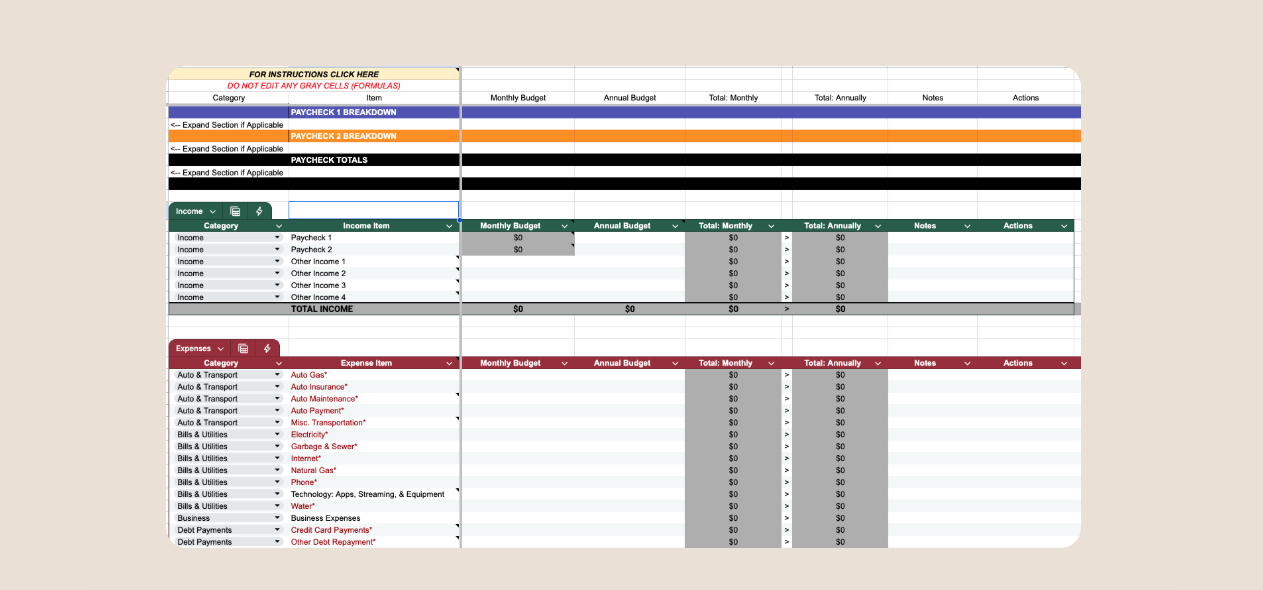Viewport: 1263px width, 590px height.
Task: Click the Expenses table lightning bolt icon
Action: coord(267,348)
